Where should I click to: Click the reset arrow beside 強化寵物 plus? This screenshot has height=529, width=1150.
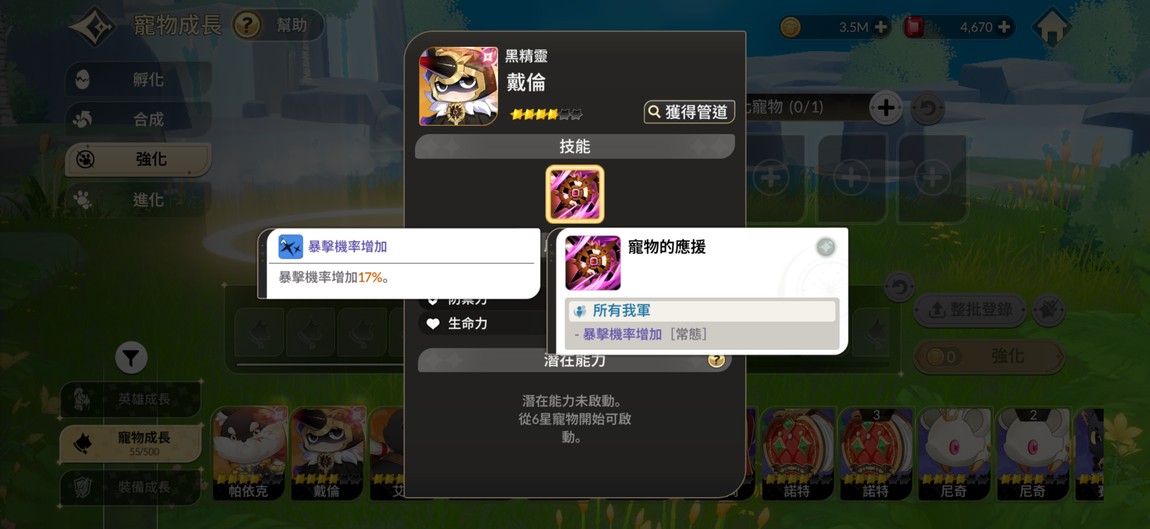927,109
